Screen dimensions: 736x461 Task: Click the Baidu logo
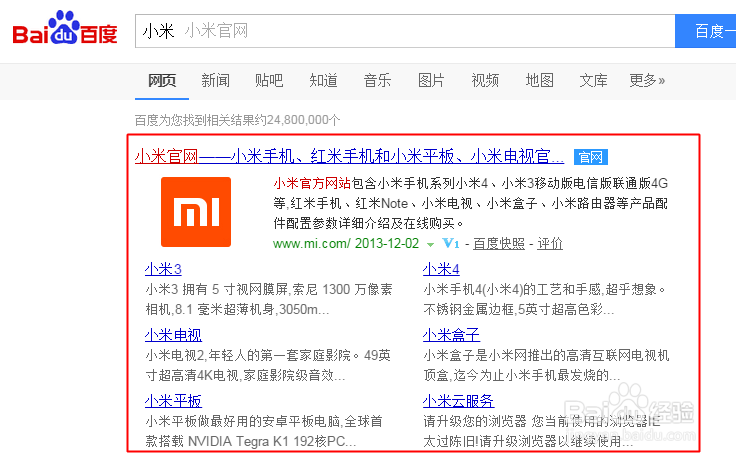65,28
